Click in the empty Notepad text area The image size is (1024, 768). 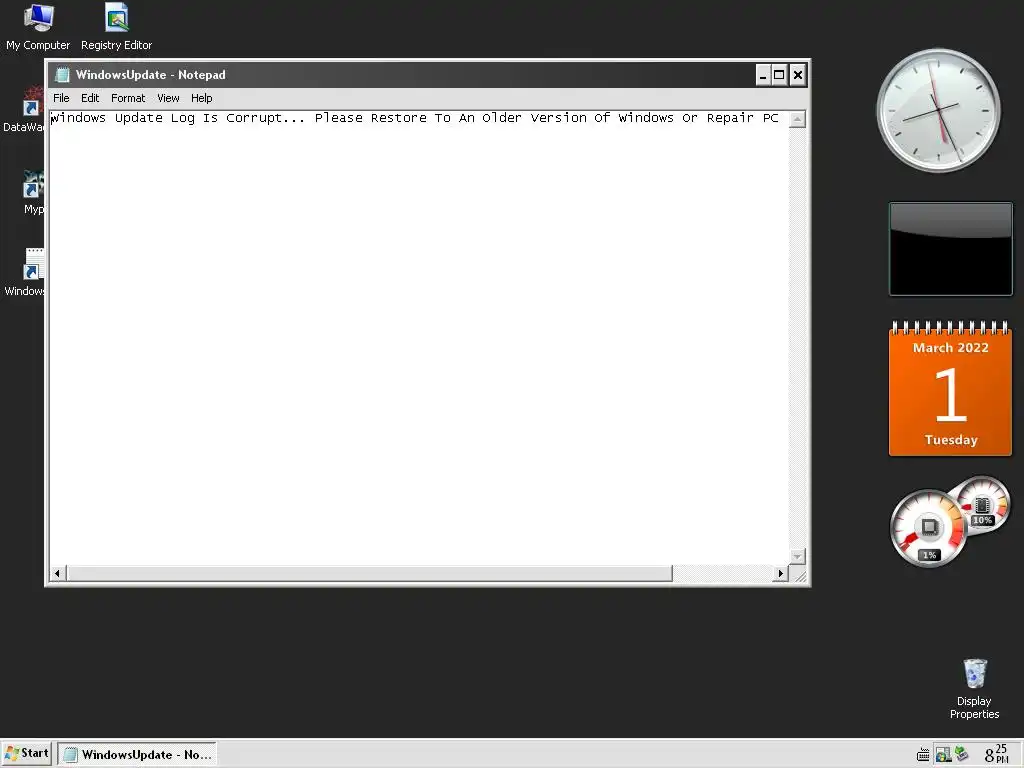click(x=418, y=340)
